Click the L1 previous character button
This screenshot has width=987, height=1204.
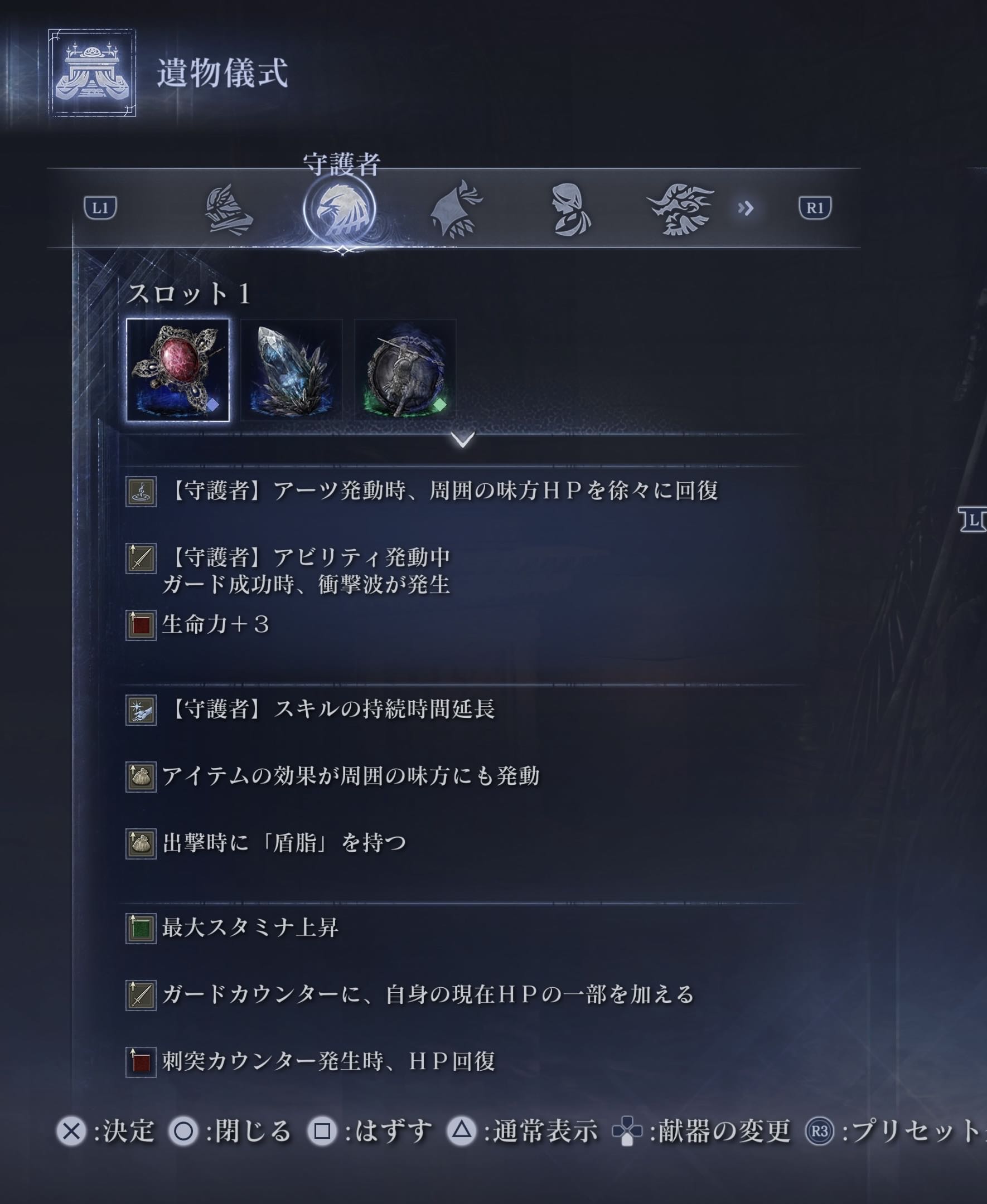(100, 208)
